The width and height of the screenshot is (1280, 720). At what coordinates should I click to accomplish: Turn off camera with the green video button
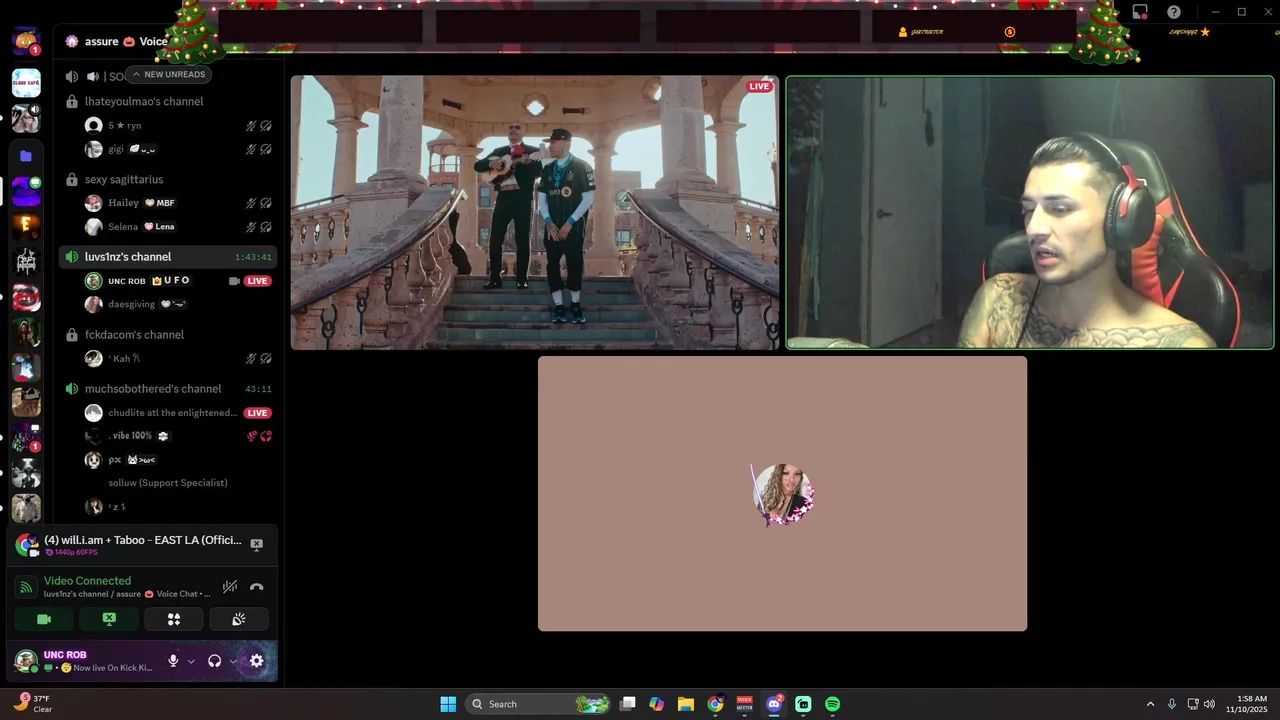[44, 619]
